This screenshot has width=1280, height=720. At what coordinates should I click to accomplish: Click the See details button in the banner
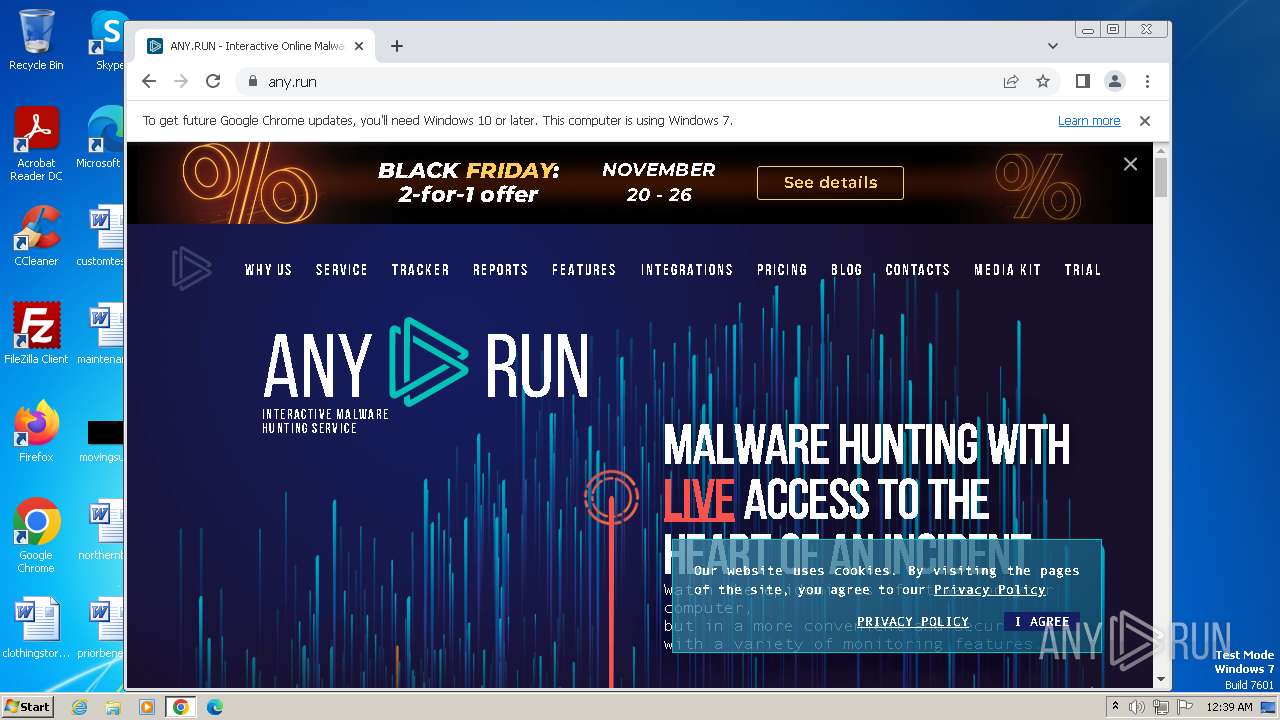830,183
